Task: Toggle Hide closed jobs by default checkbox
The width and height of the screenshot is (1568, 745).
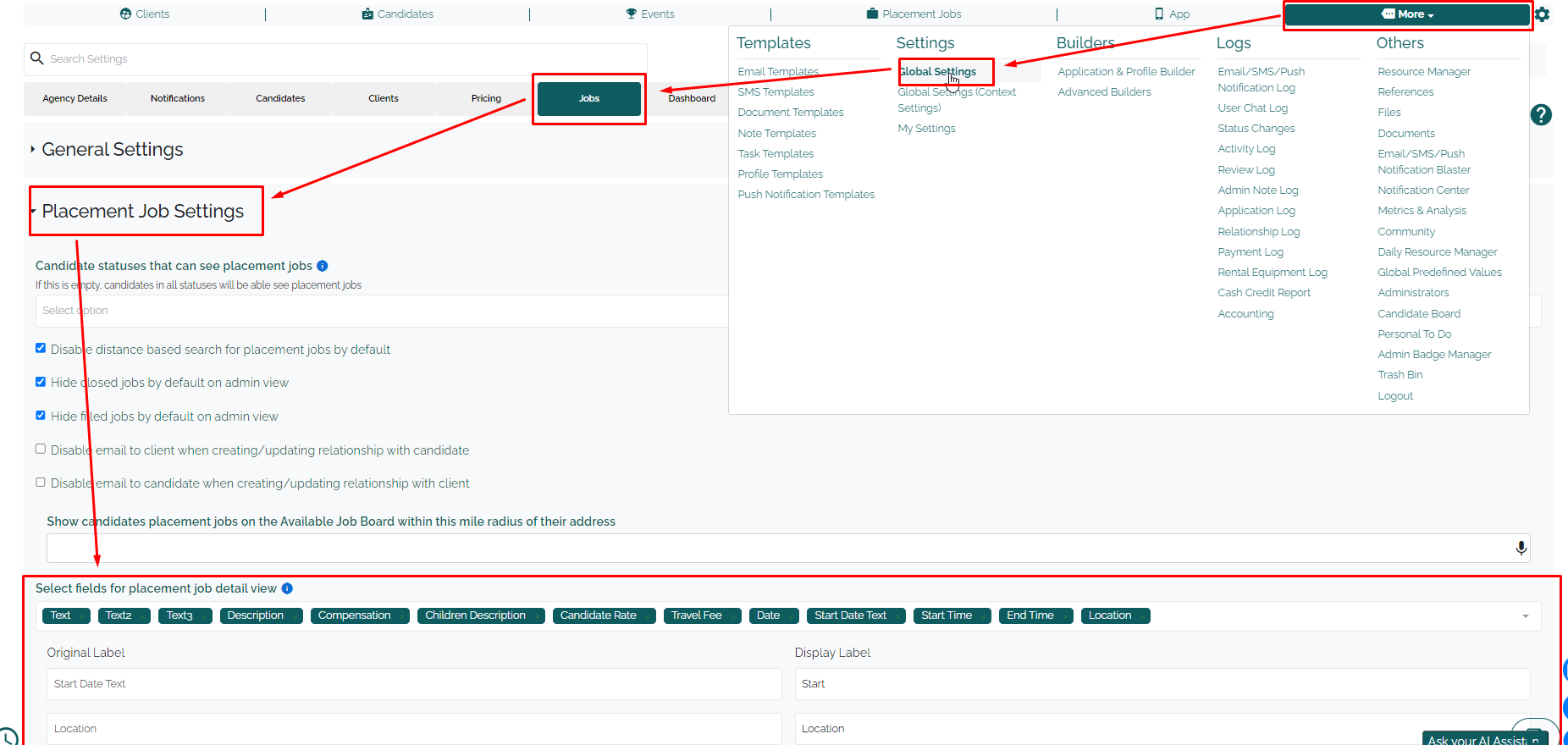Action: point(41,382)
